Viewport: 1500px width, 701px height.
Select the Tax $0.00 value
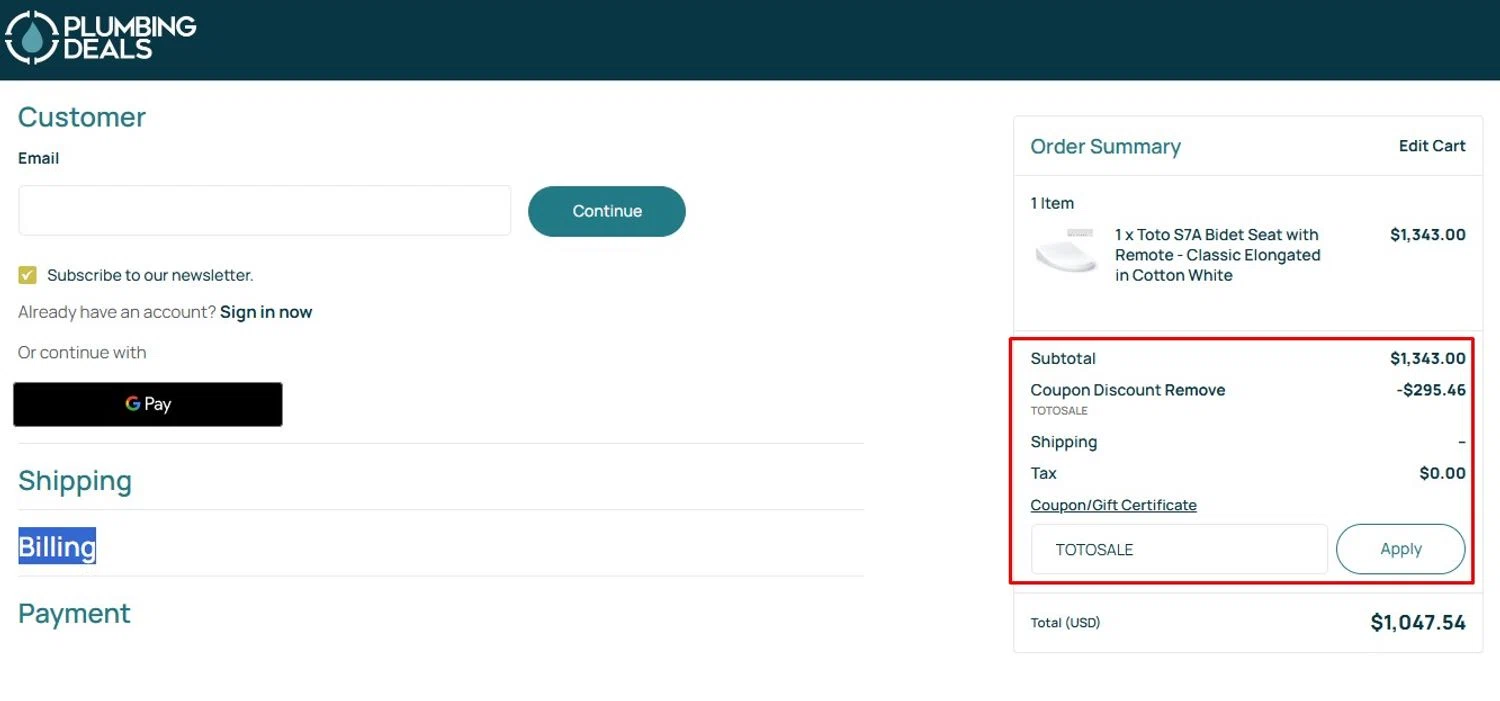[x=1443, y=473]
